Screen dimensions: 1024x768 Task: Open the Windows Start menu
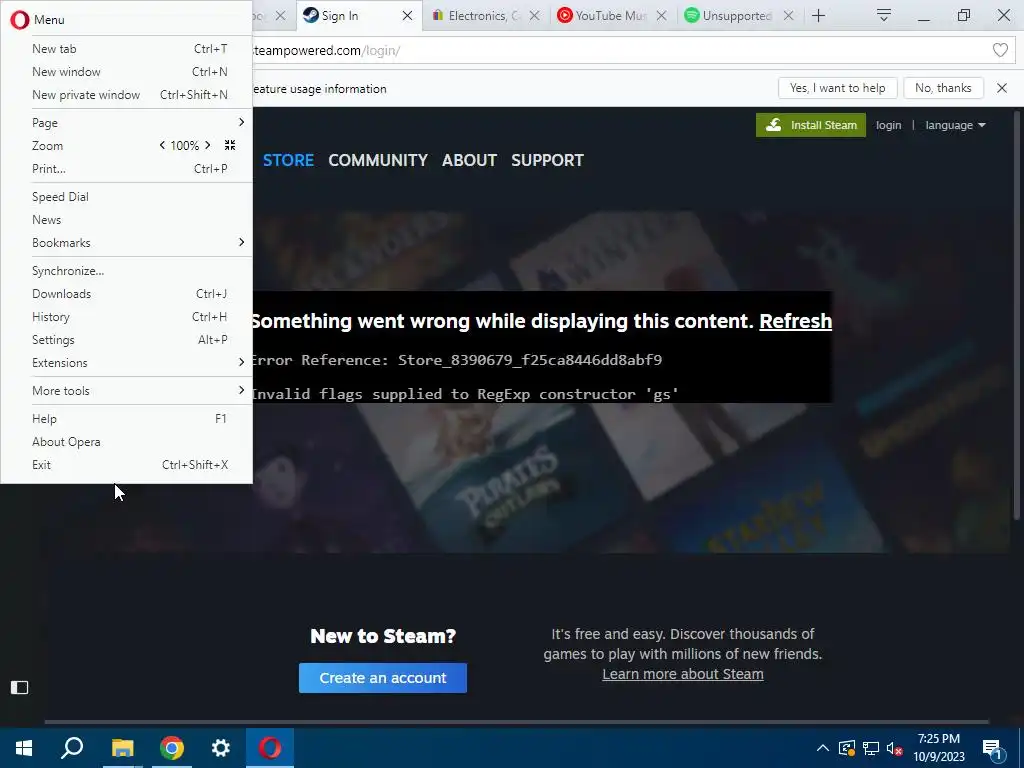pyautogui.click(x=24, y=748)
